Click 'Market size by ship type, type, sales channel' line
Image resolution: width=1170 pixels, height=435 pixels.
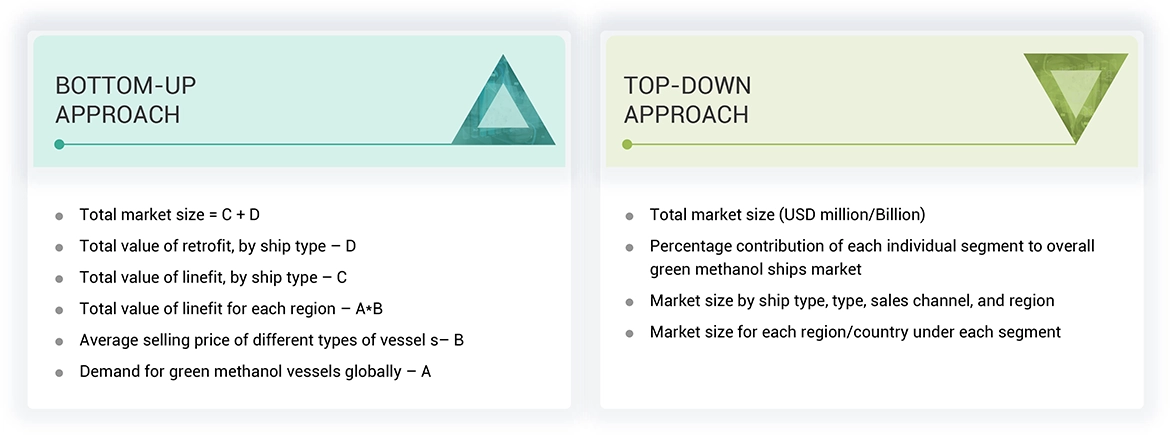[x=851, y=300]
